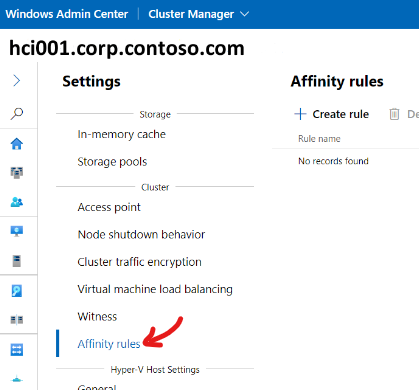
Task: Open blue virtual switches arrows icon
Action: tap(17, 350)
